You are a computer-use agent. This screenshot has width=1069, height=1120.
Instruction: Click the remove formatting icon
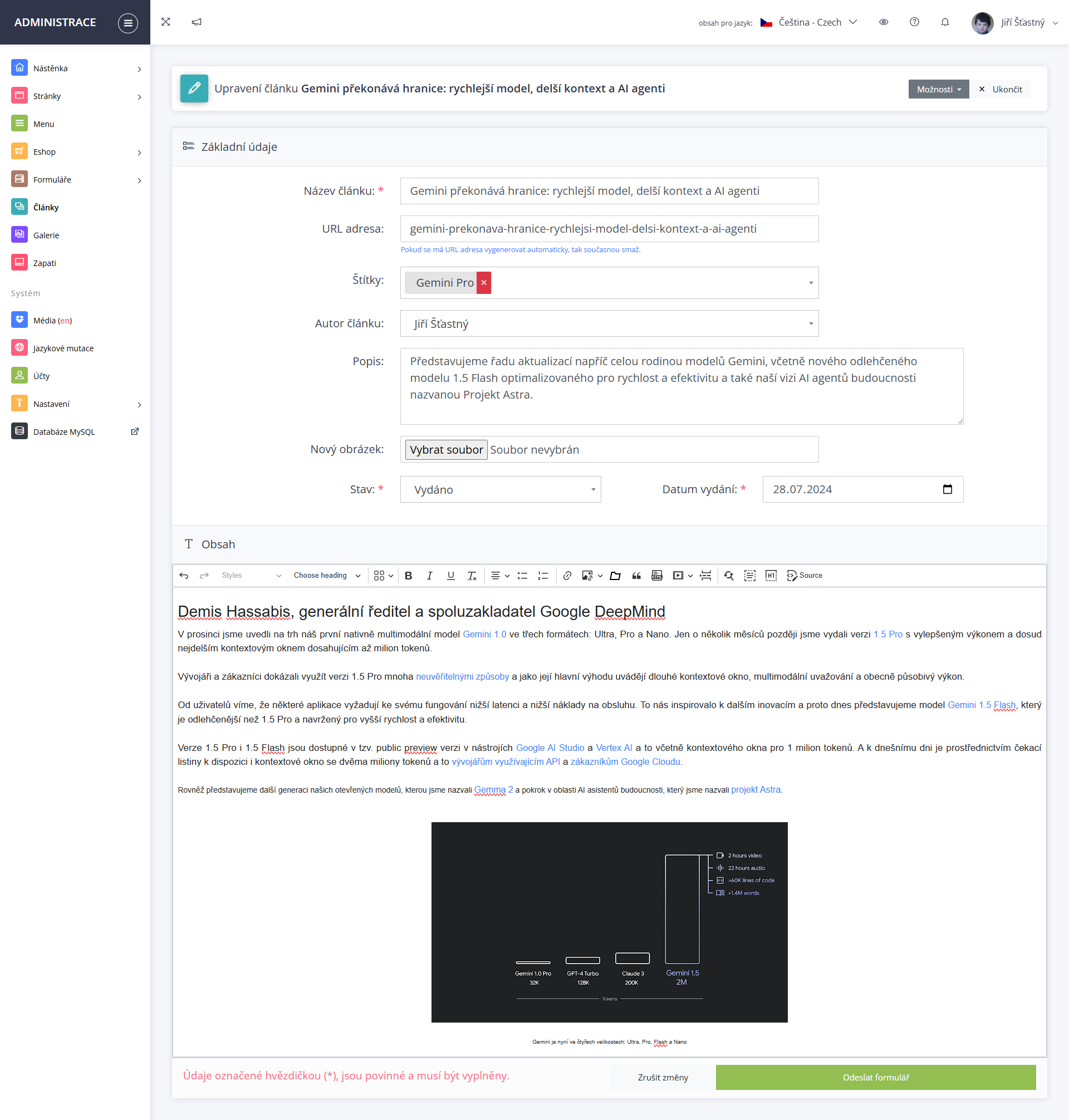472,576
